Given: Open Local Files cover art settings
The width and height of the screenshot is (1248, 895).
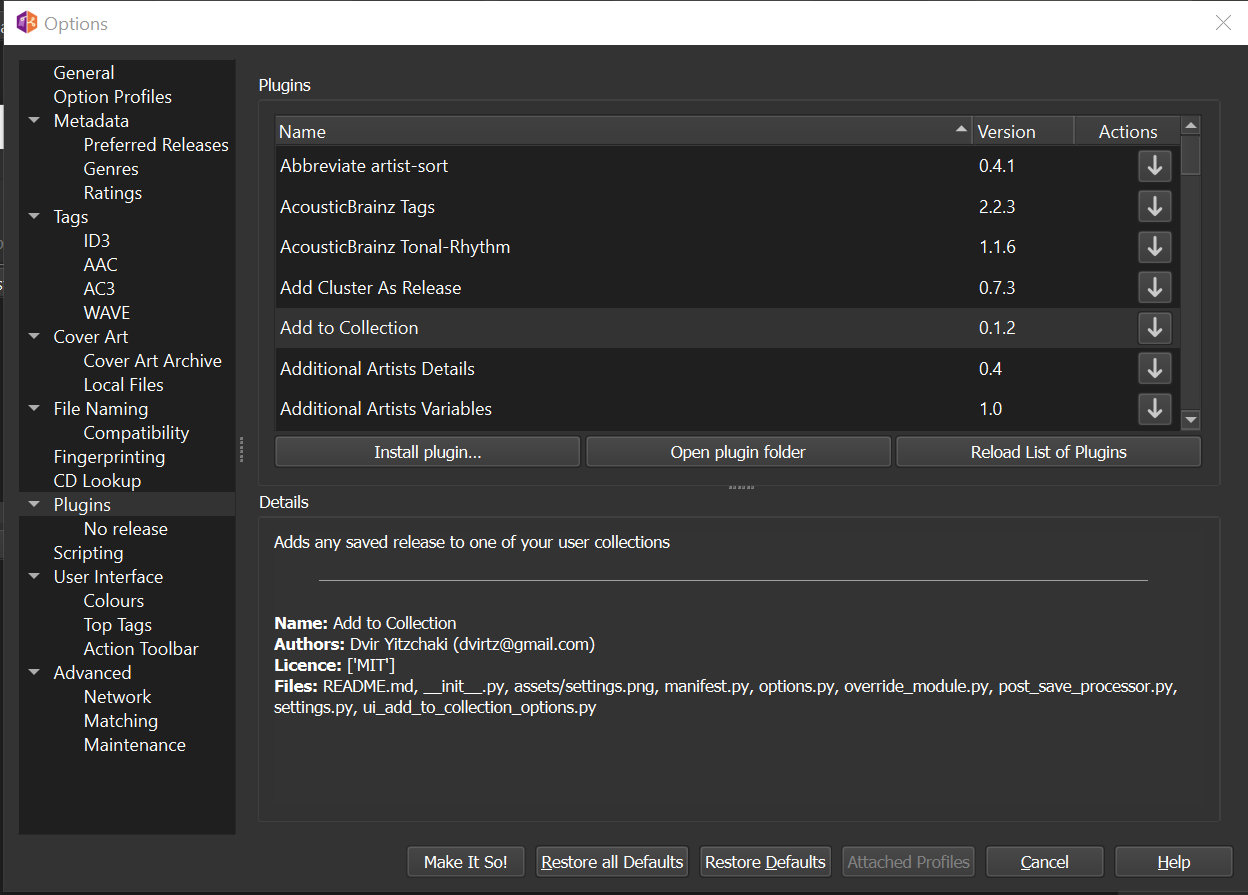Looking at the screenshot, I should coord(123,385).
